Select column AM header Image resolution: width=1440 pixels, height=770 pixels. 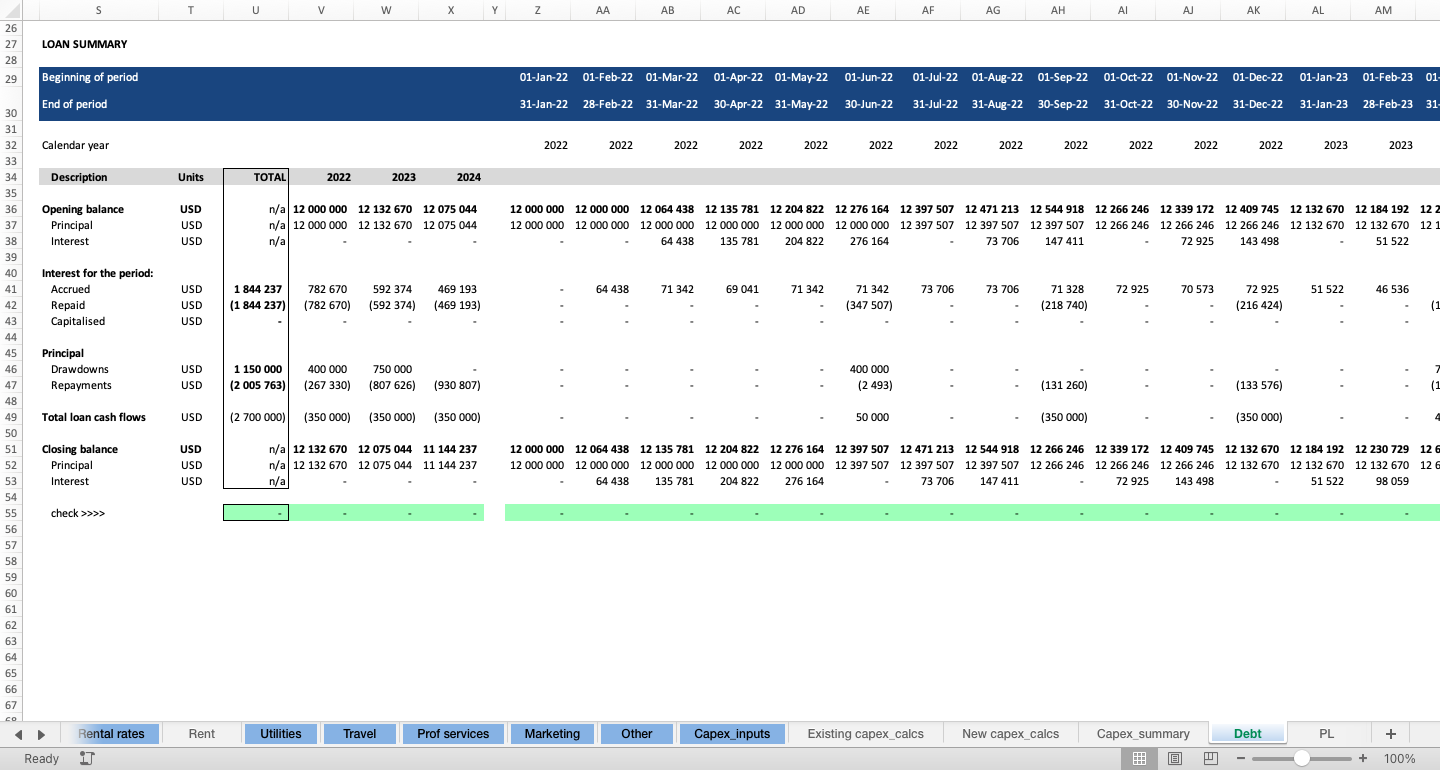1383,9
